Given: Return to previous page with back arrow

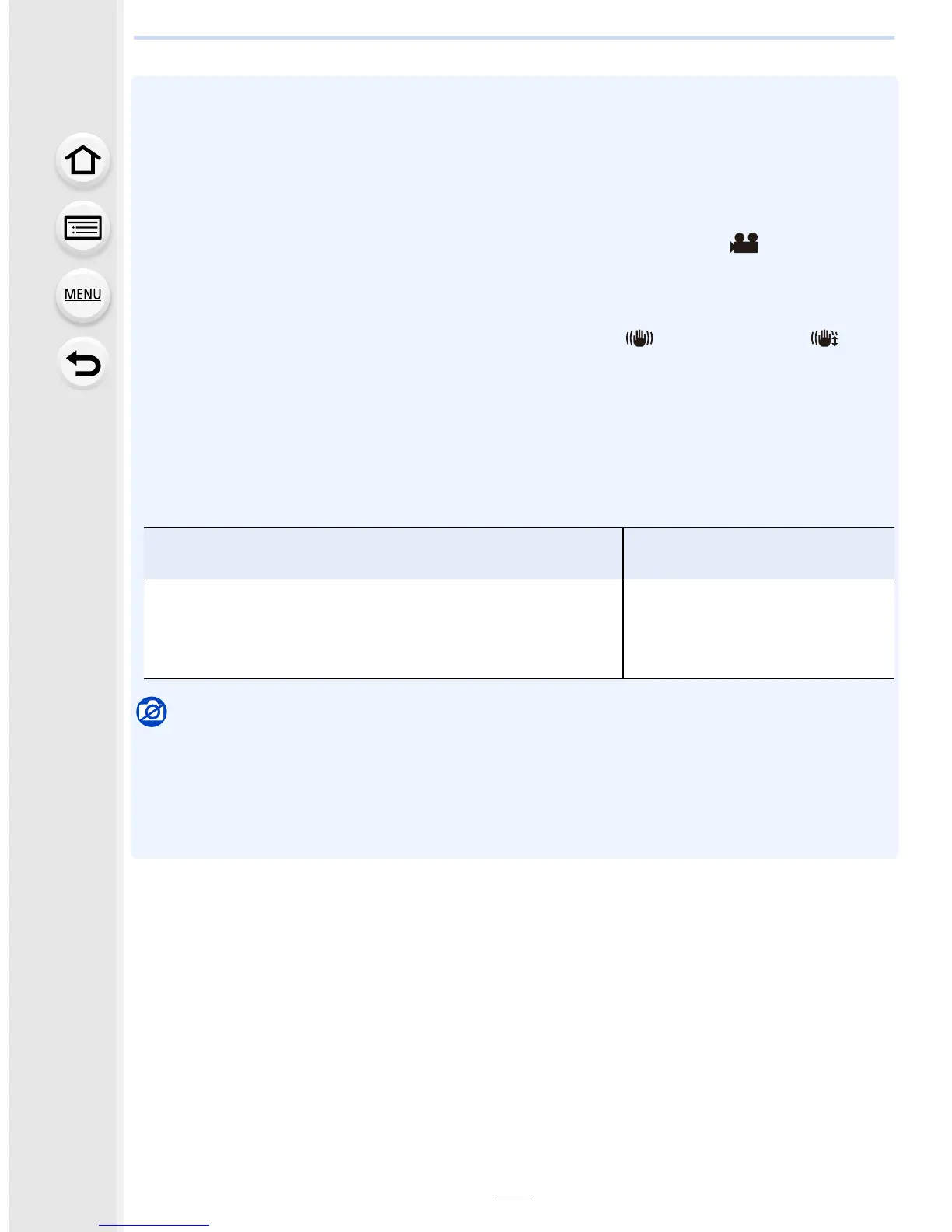Looking at the screenshot, I should coord(82,363).
